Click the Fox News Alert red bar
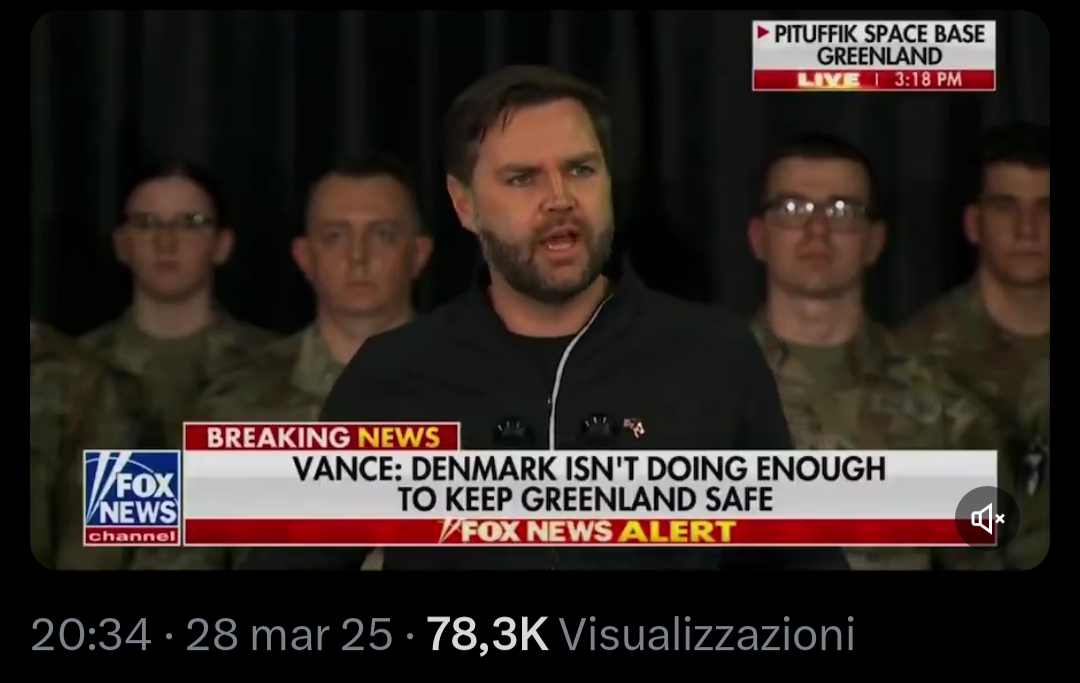1080x683 pixels. [590, 532]
